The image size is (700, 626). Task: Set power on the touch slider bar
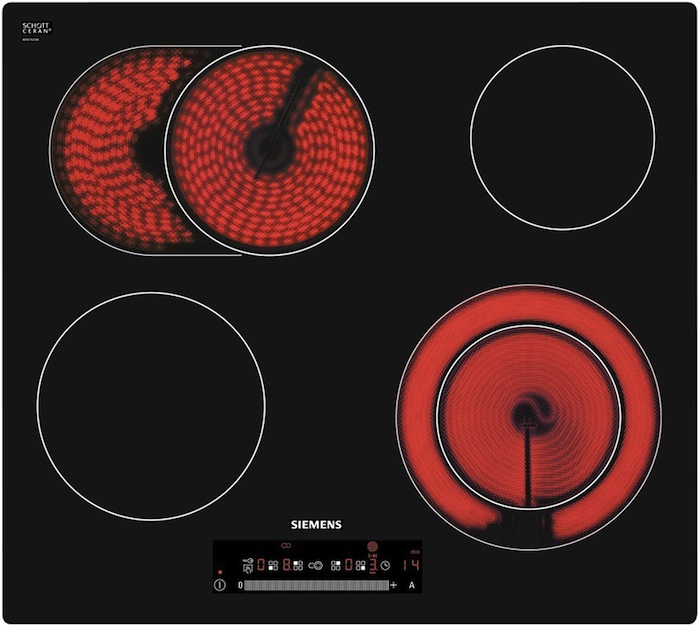(315, 585)
